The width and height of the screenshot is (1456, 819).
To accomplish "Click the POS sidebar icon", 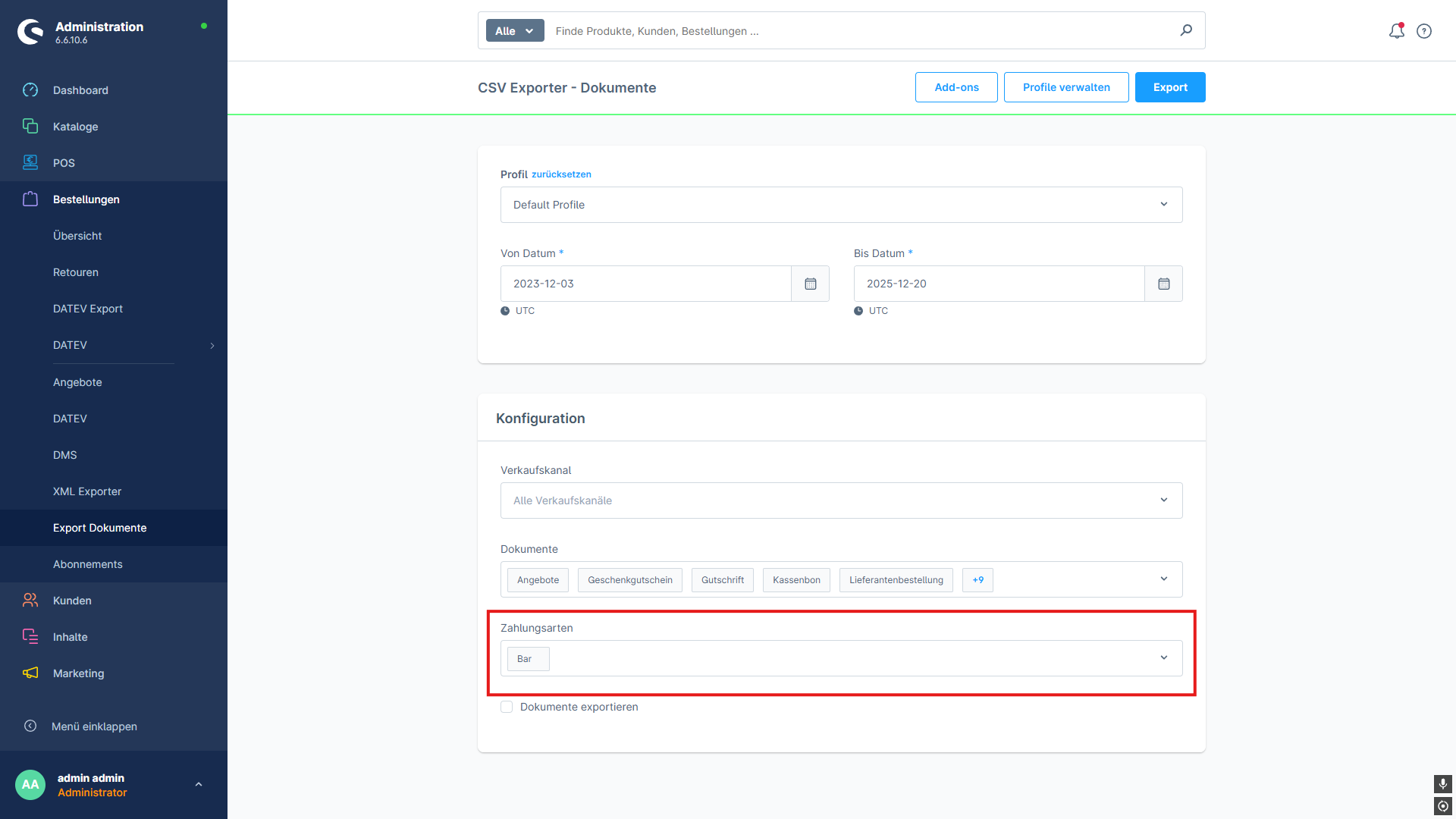I will tap(30, 162).
